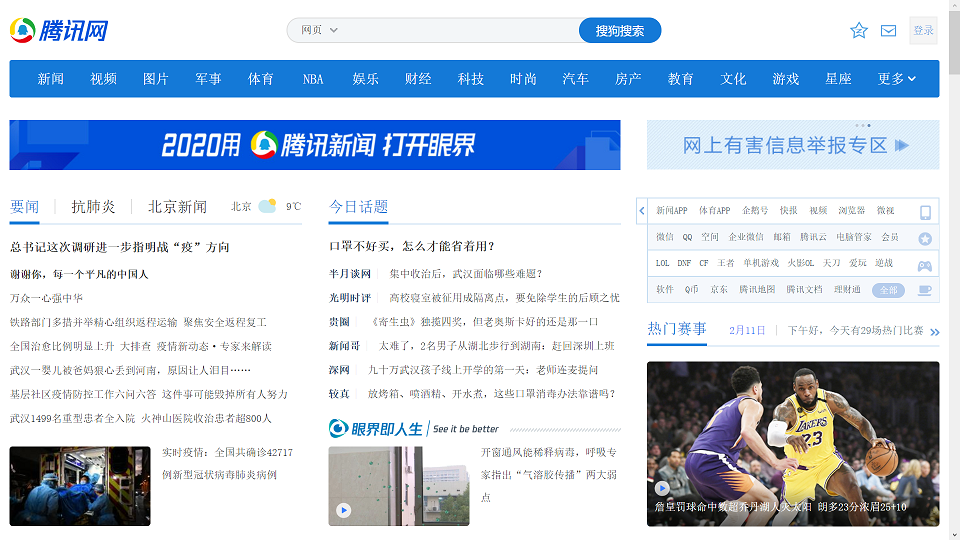Switch to the 北京新闻 tab
This screenshot has width=960, height=540.
178,207
